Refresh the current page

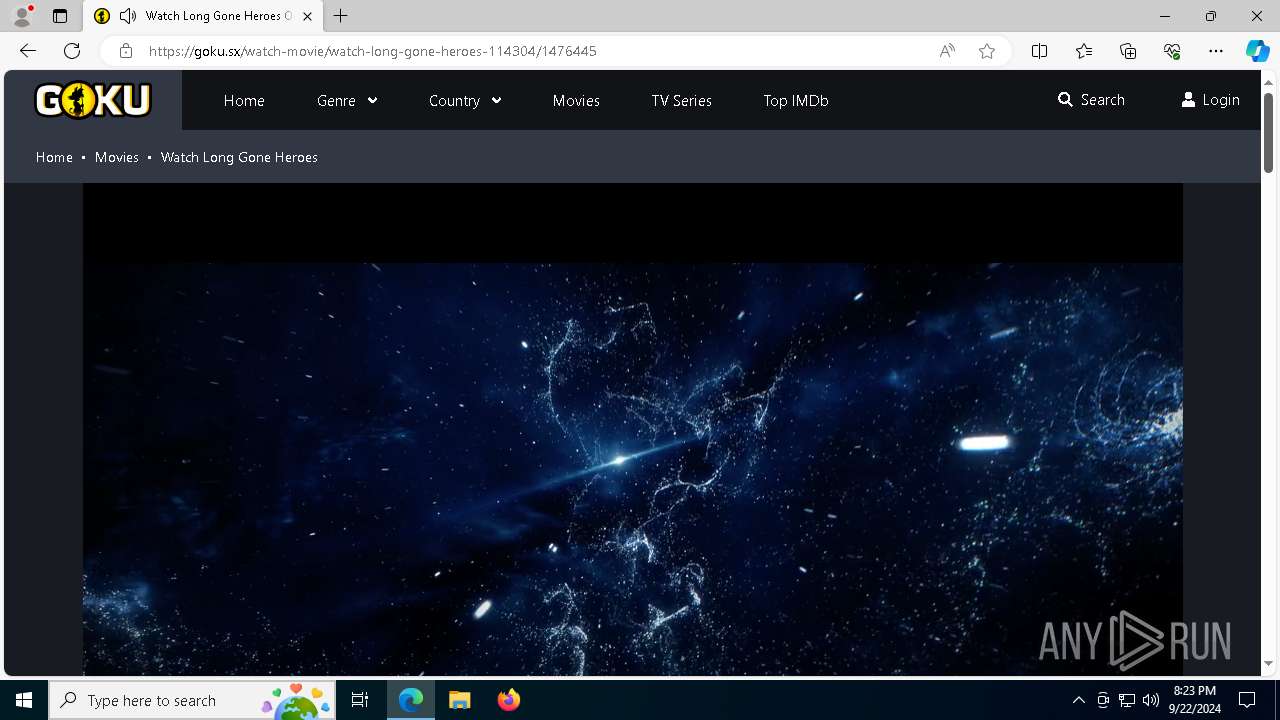pyautogui.click(x=72, y=51)
